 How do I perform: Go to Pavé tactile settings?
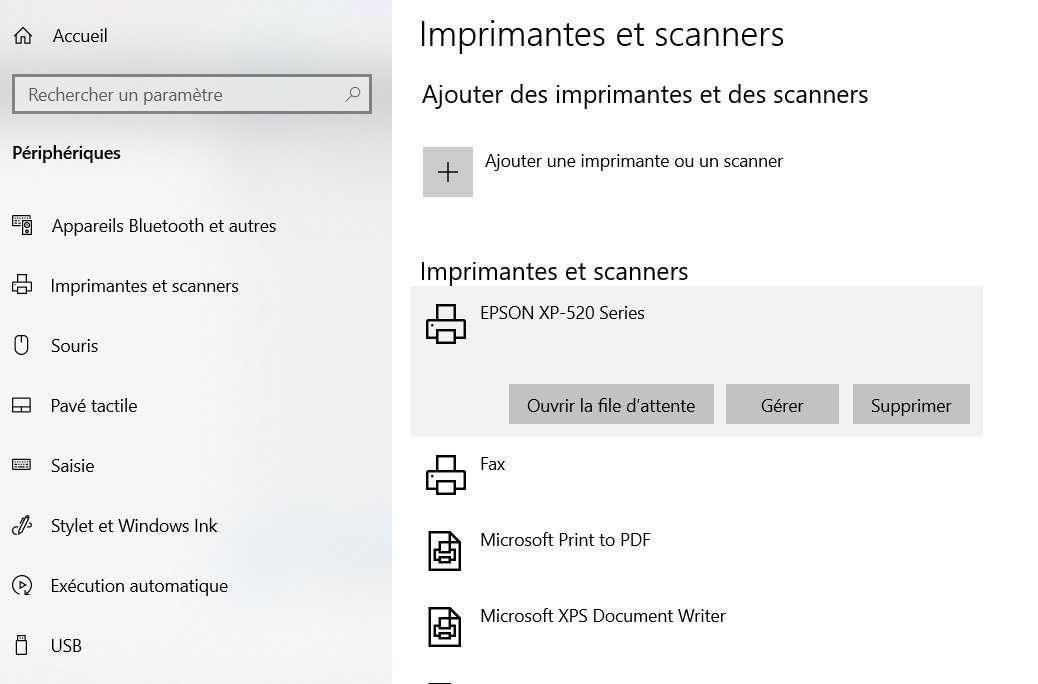click(94, 406)
